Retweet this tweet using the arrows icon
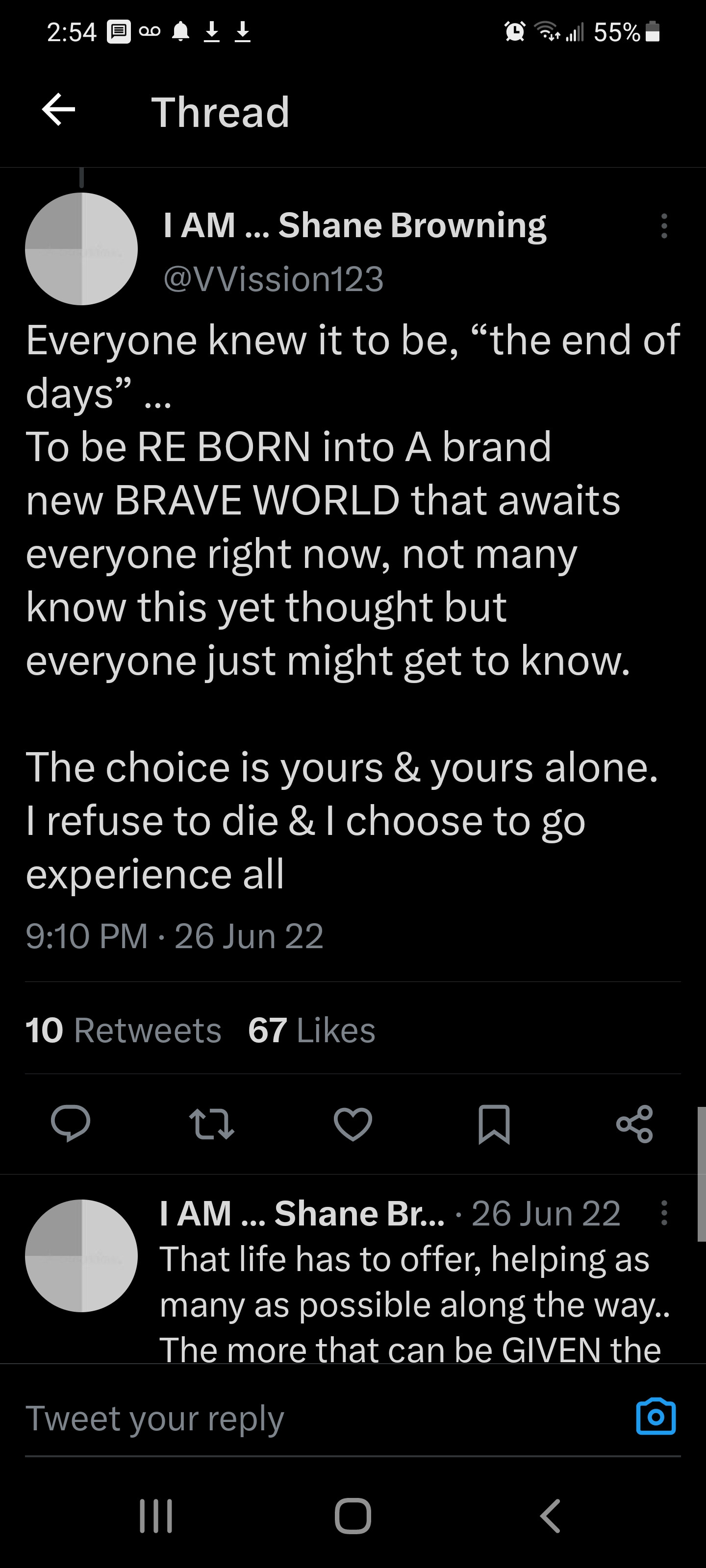The image size is (706, 1568). [211, 1124]
